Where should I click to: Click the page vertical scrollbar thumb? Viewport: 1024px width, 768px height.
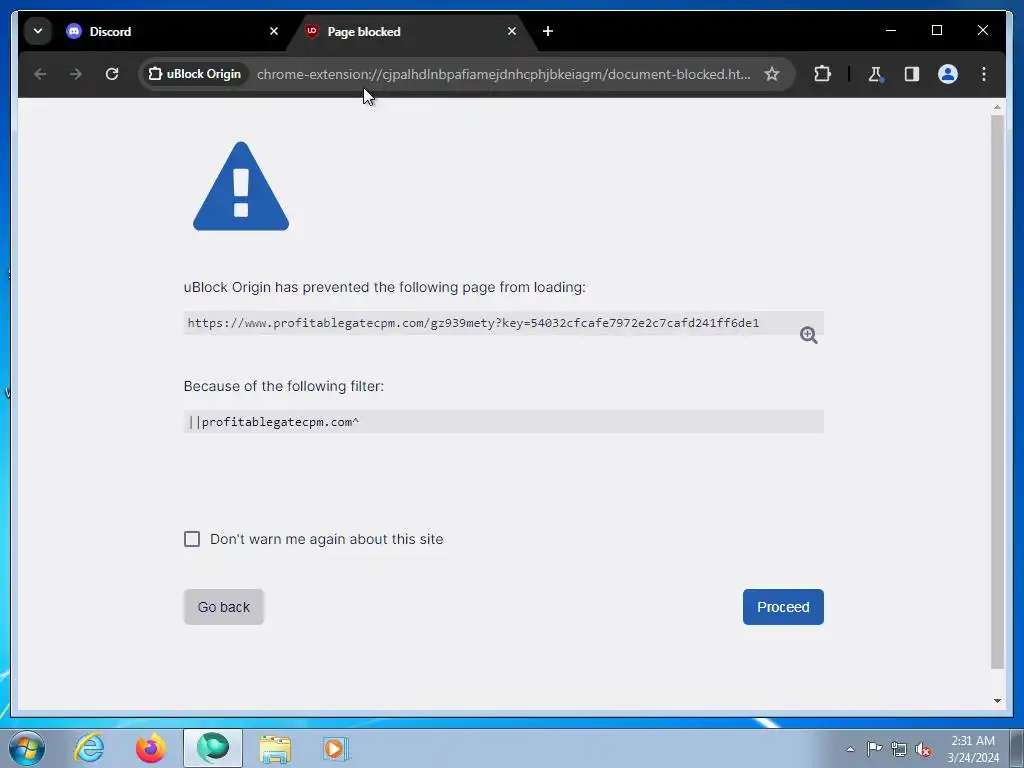pos(997,392)
